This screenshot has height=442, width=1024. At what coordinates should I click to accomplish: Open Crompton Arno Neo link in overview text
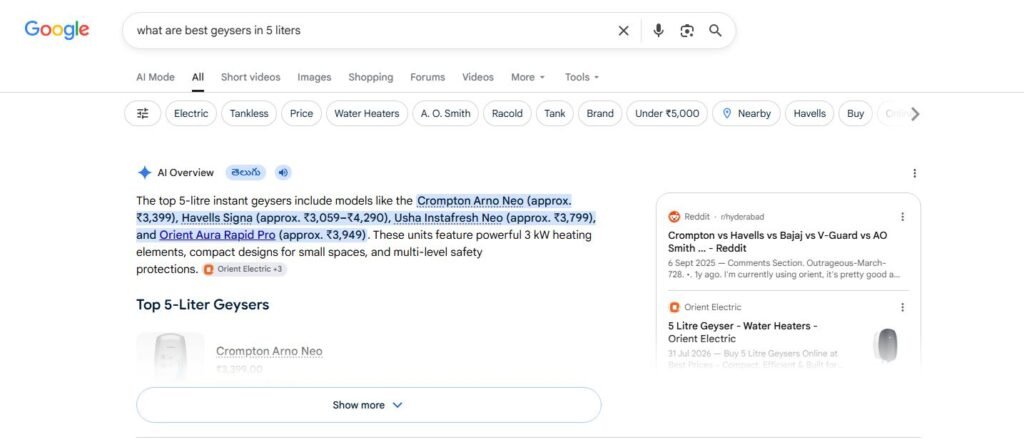point(470,200)
